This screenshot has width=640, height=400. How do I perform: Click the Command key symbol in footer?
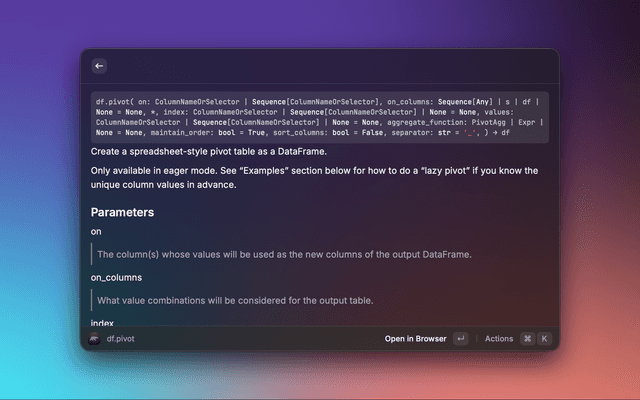pyautogui.click(x=527, y=339)
